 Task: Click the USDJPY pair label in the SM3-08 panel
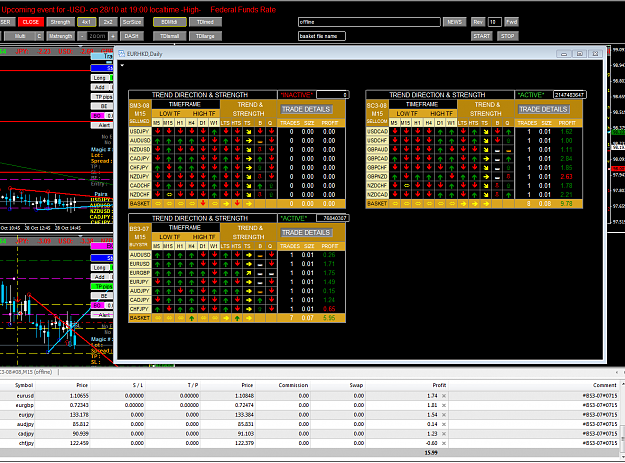tap(140, 131)
